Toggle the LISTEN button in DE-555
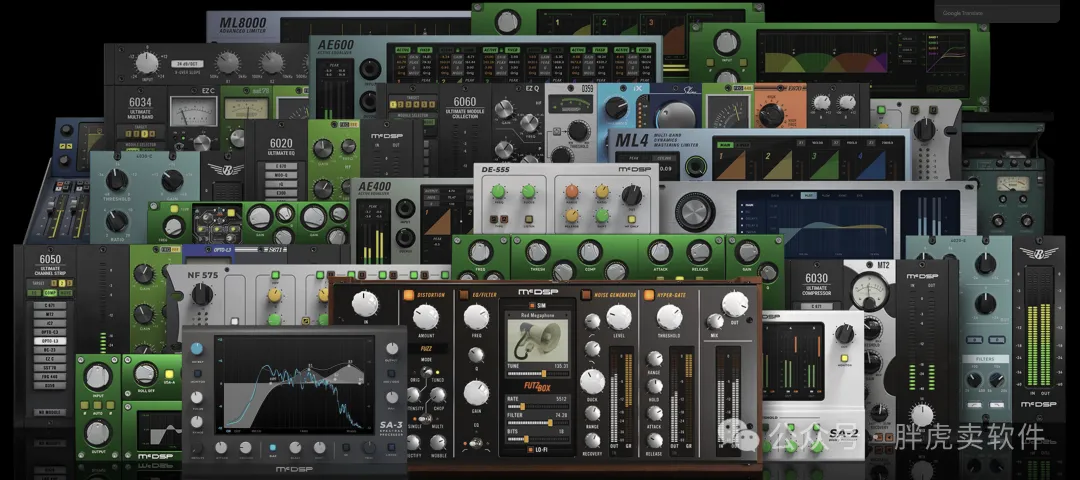 pyautogui.click(x=528, y=220)
